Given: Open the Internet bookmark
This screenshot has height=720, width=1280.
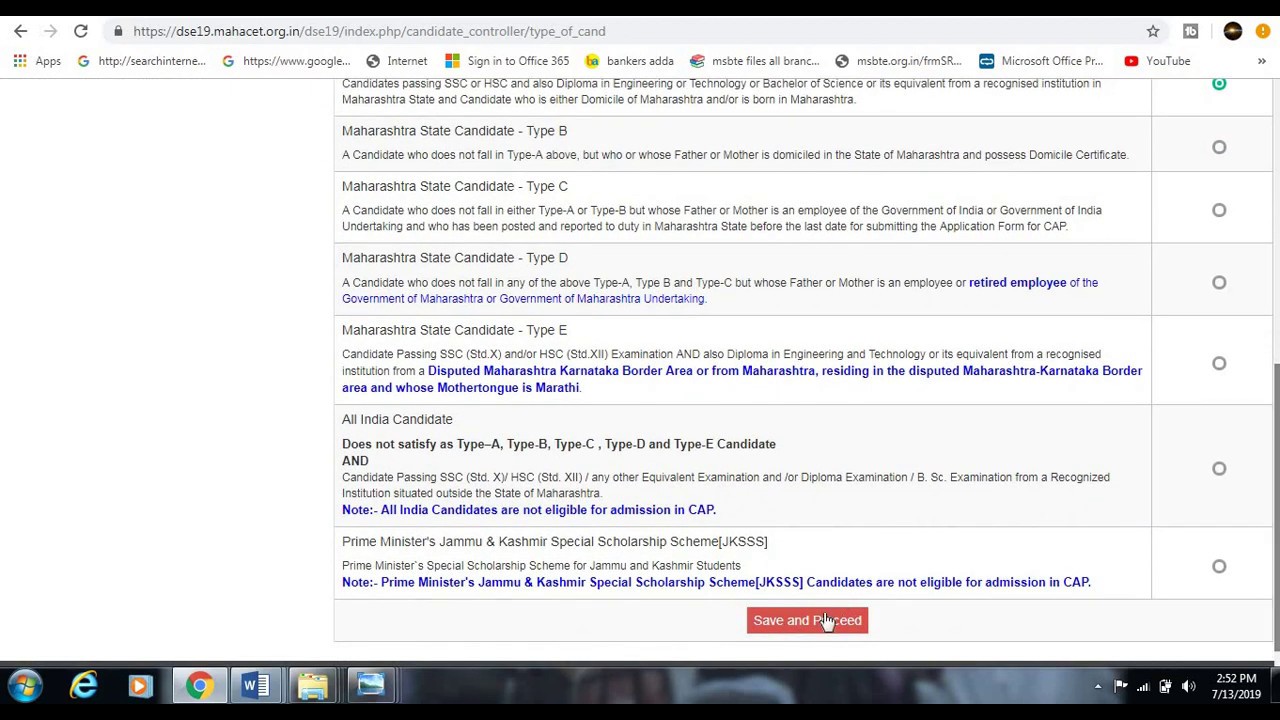Looking at the screenshot, I should 396,61.
